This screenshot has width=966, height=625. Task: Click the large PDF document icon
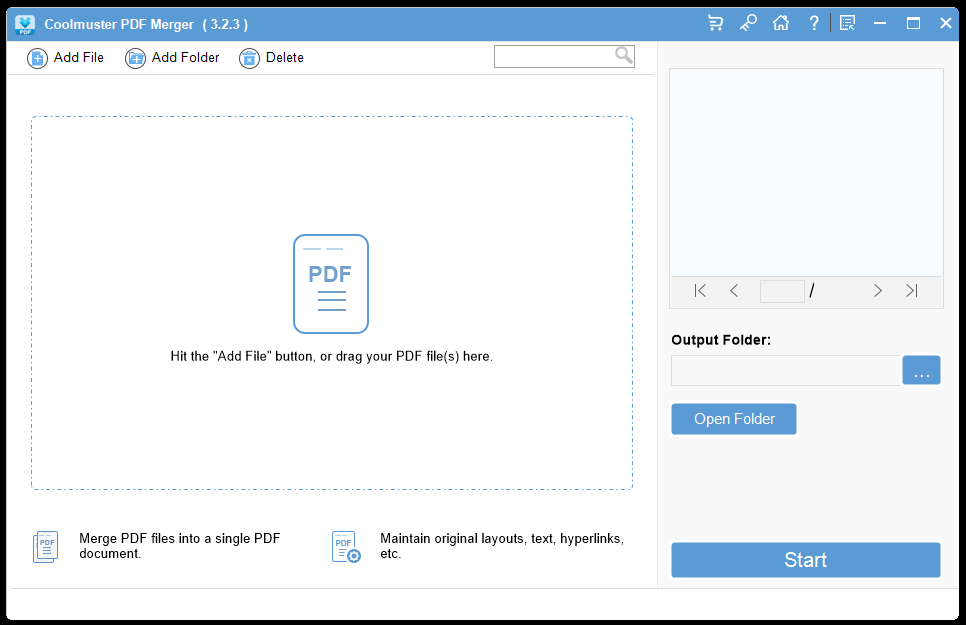click(x=330, y=283)
